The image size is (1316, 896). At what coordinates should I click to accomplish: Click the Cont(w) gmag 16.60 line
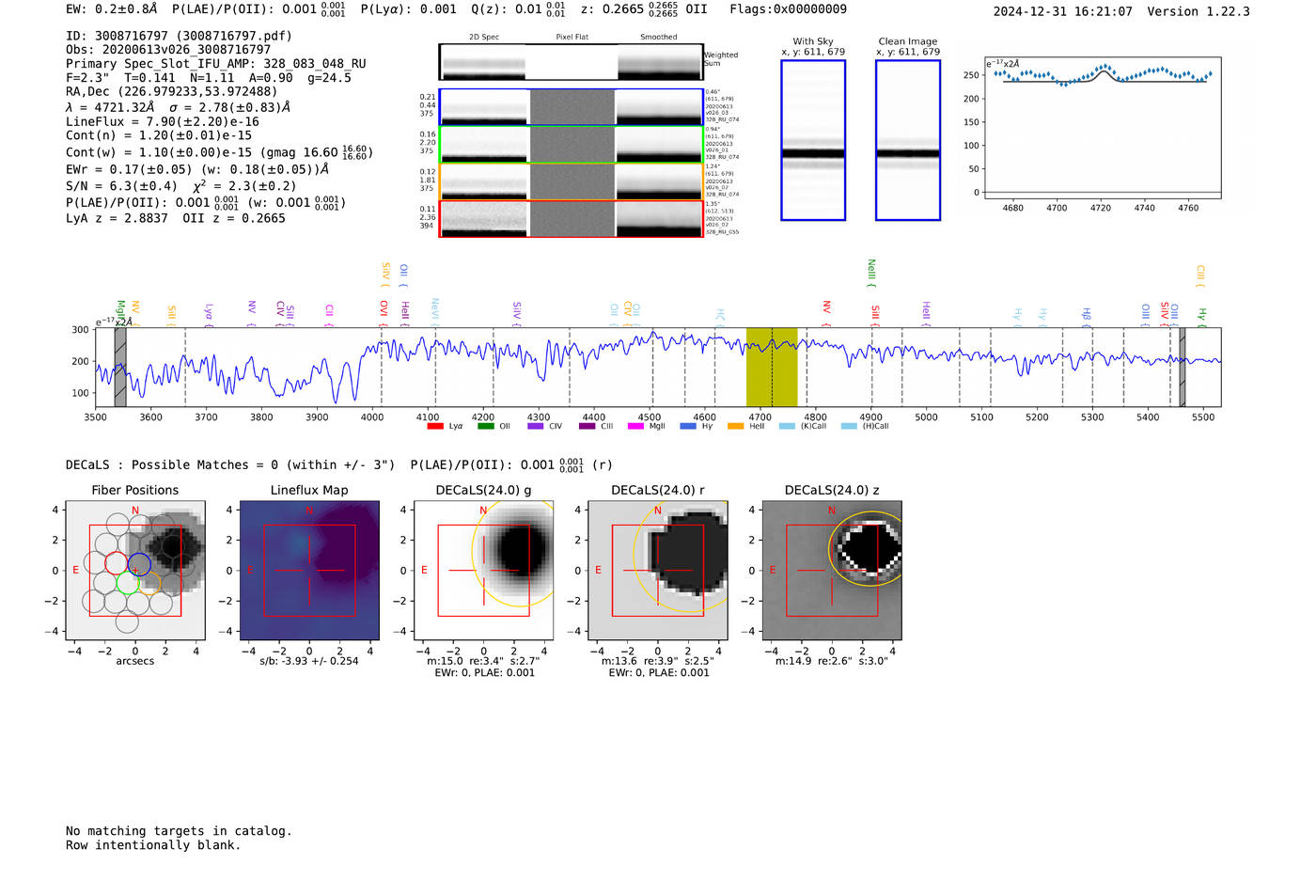coord(219,151)
